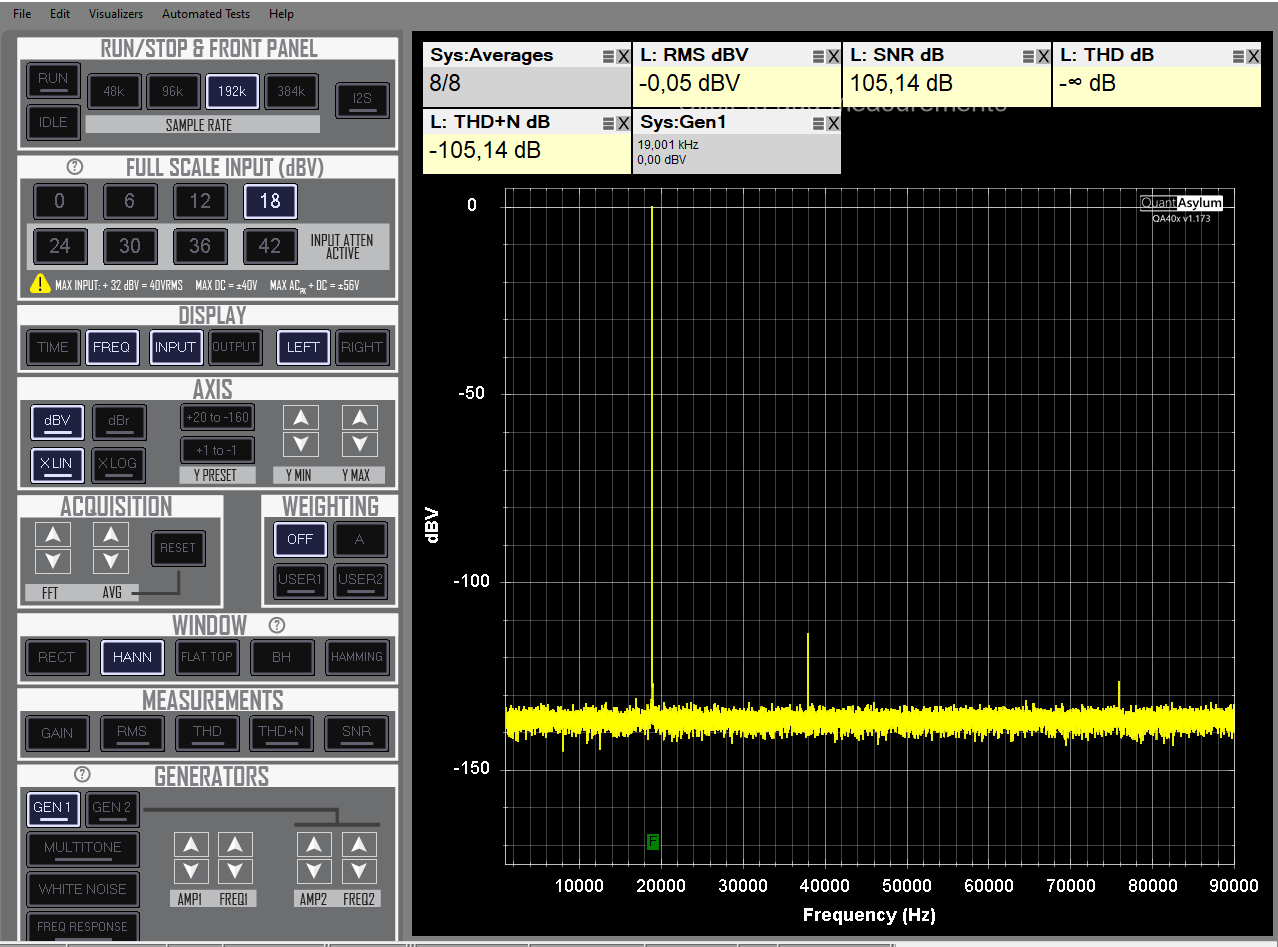Viewport: 1278px width, 947px height.
Task: Open the Visualizers menu
Action: (x=116, y=14)
